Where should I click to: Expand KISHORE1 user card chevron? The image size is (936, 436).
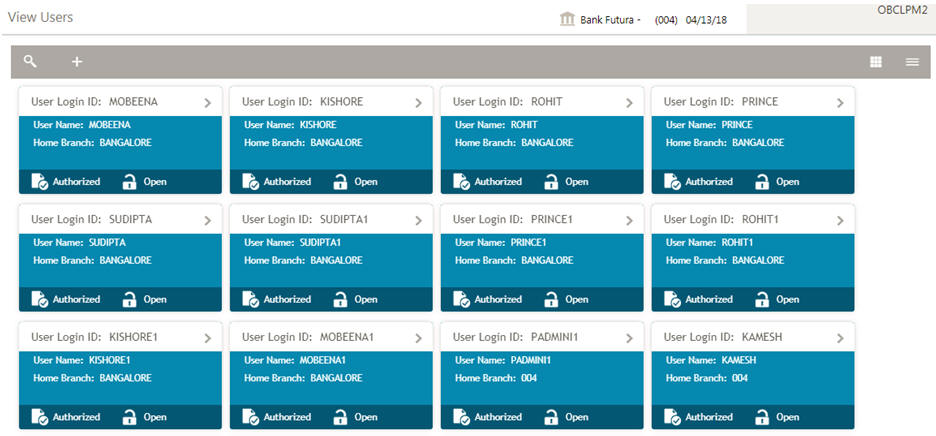(x=208, y=338)
